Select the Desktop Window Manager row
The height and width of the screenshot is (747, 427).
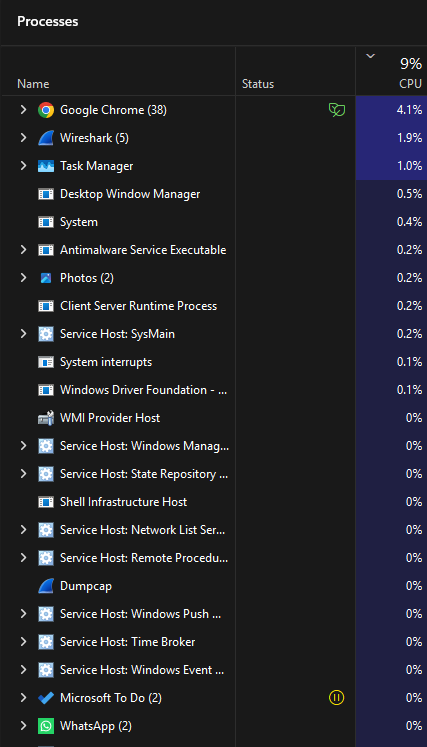[x=214, y=194]
